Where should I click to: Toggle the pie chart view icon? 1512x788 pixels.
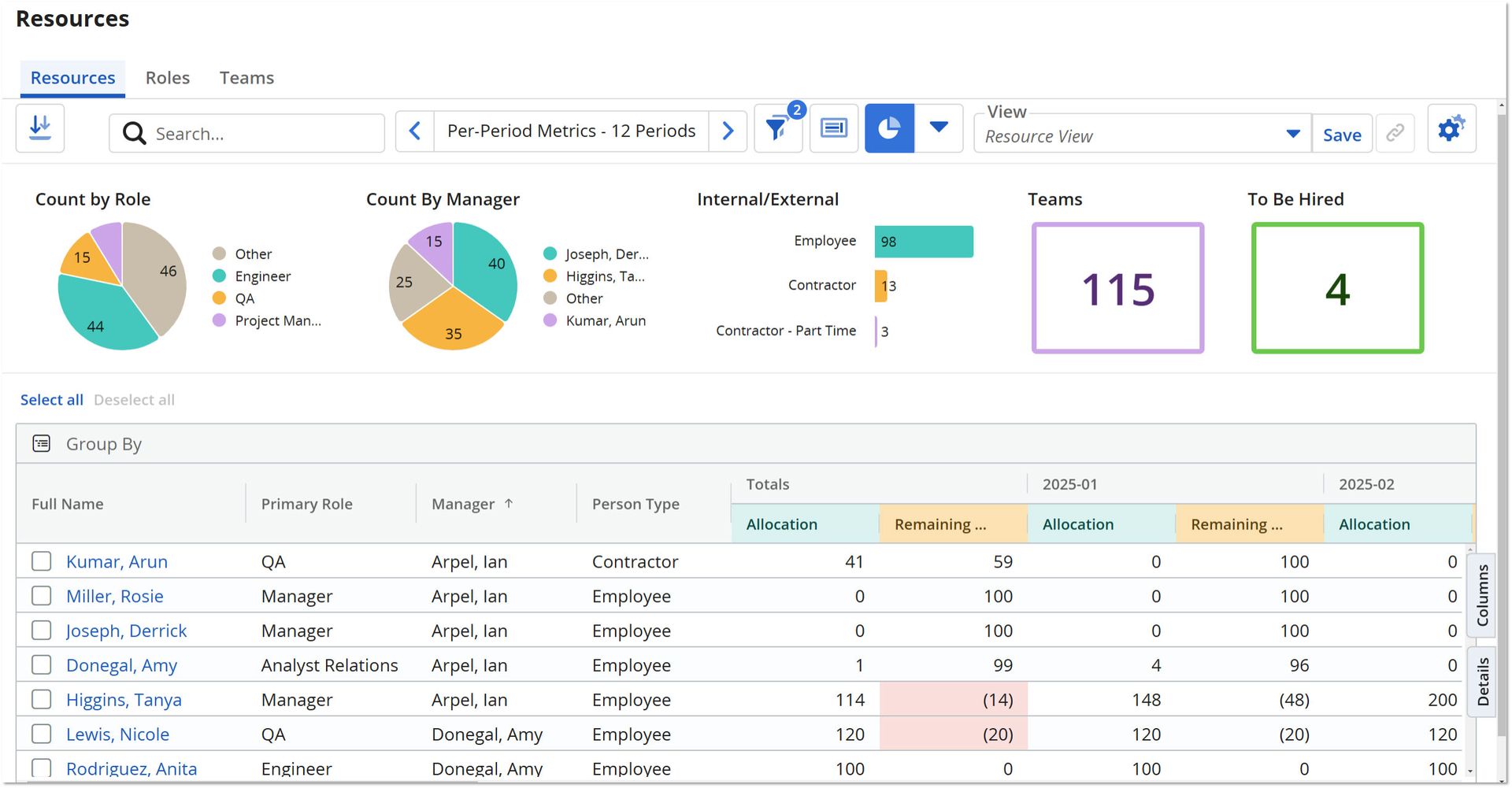pos(889,128)
